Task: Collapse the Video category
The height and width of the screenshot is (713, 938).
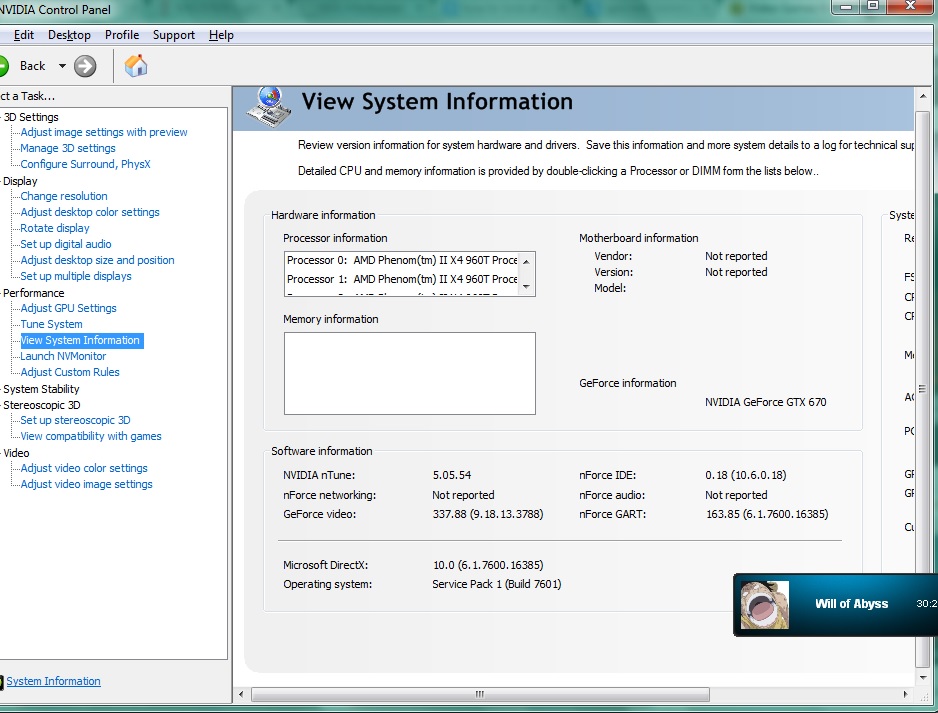Action: [x=16, y=453]
